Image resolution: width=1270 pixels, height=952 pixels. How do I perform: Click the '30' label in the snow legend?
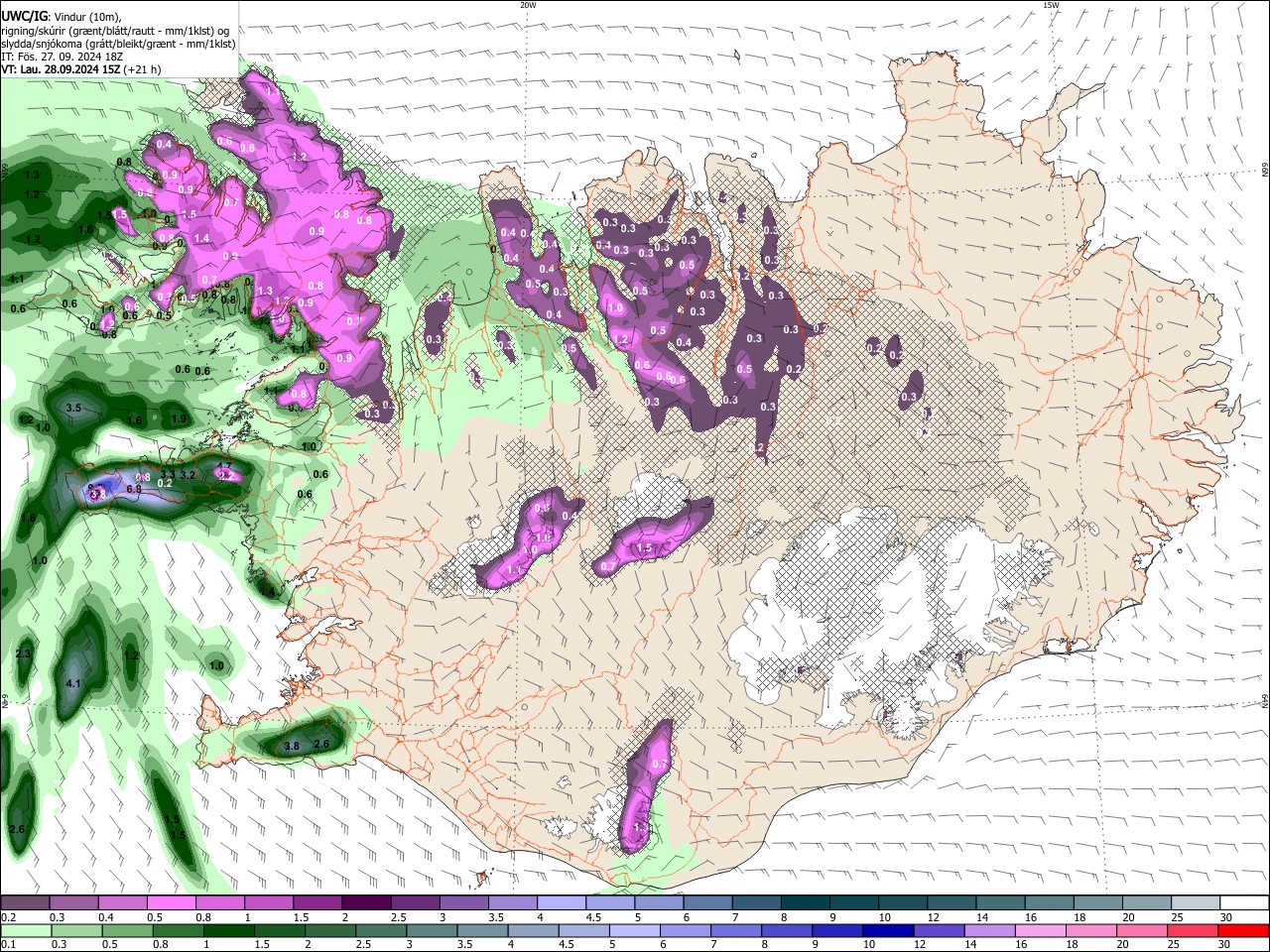coord(1225,917)
